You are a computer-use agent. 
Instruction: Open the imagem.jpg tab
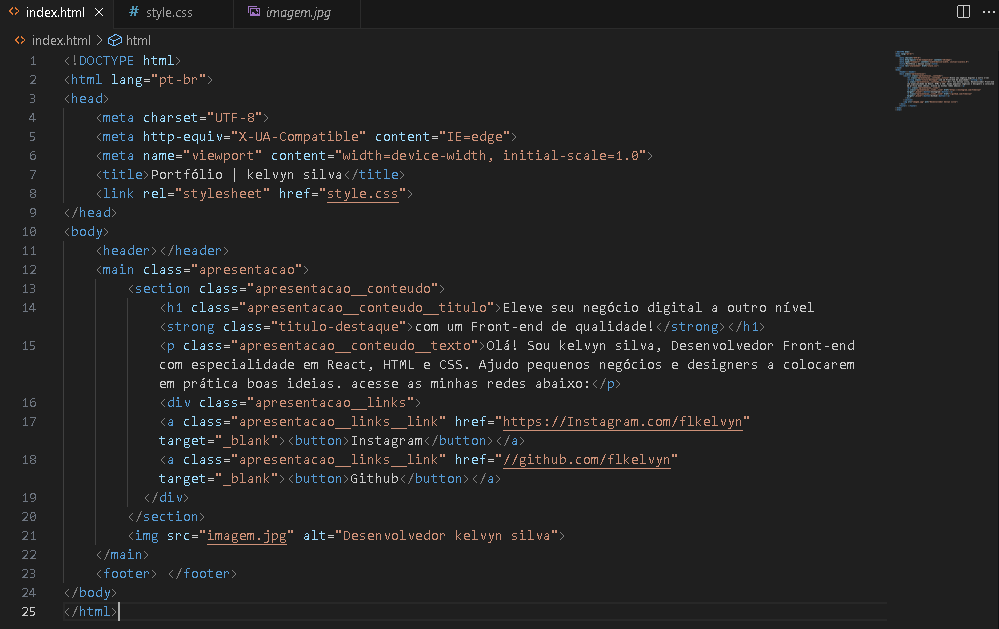[x=298, y=13]
